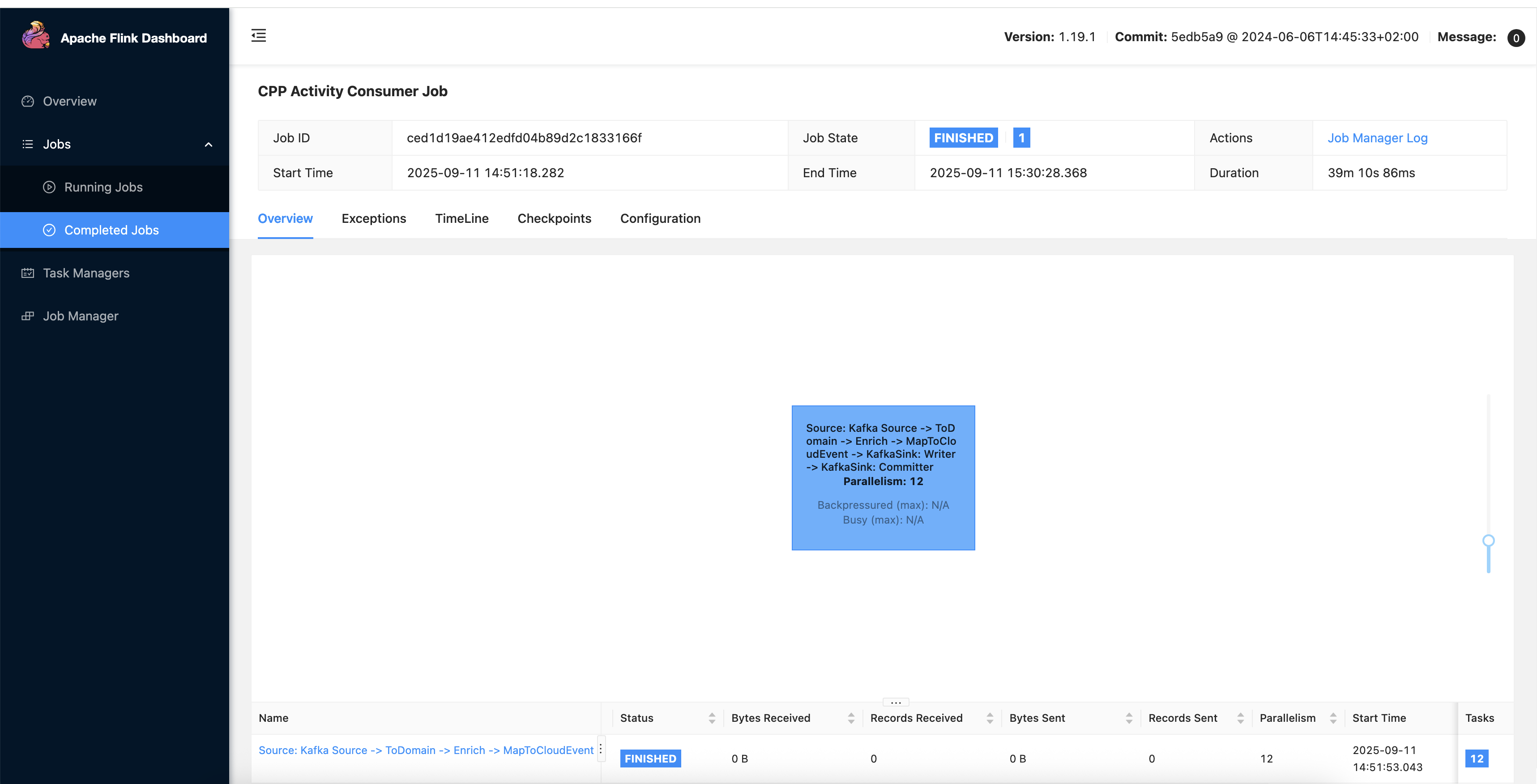Open Running Jobs from sidebar
This screenshot has width=1537, height=784.
tap(103, 187)
